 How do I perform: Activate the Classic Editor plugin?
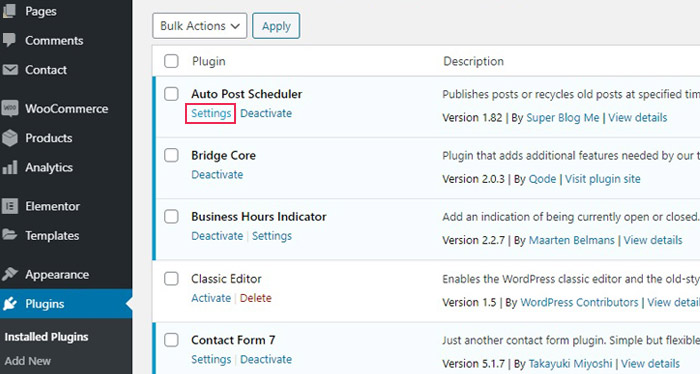tap(211, 298)
